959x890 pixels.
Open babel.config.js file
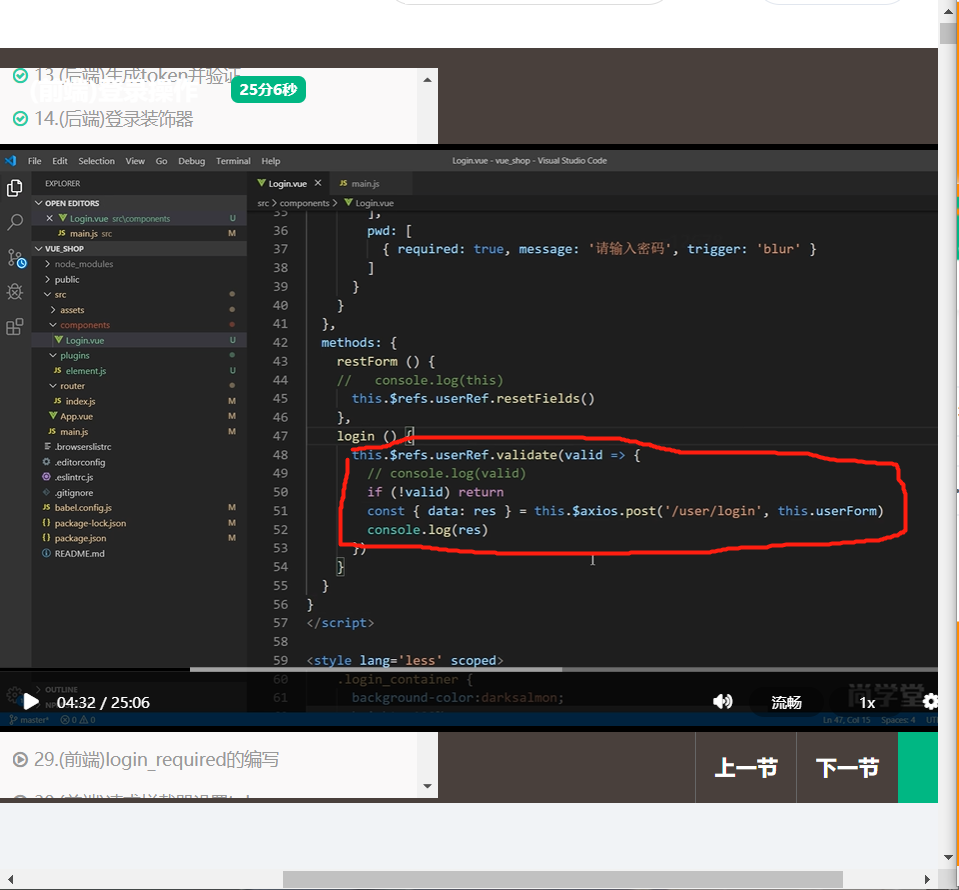[x=83, y=508]
